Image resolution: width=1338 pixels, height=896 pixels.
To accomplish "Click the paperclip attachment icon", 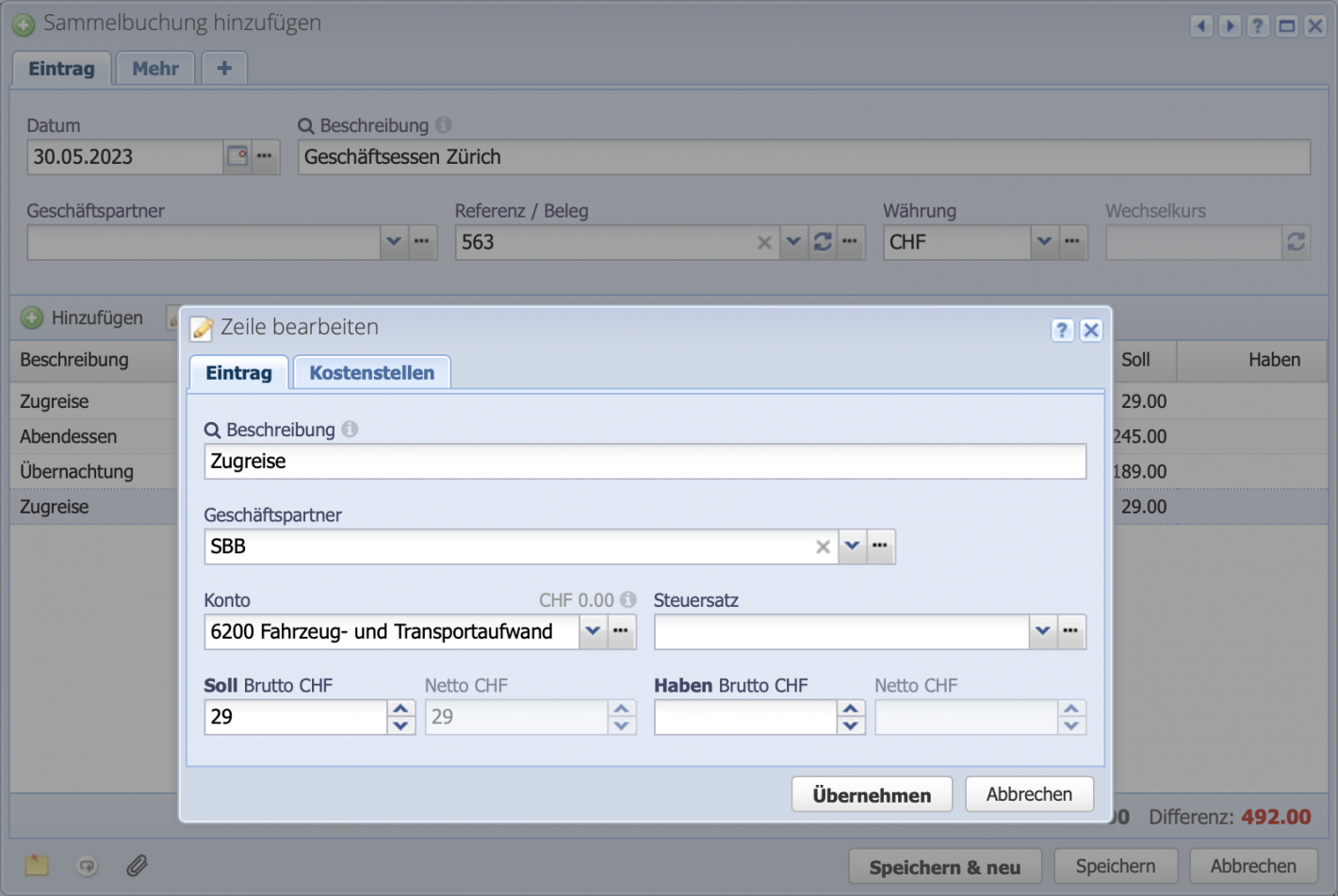I will click(137, 865).
